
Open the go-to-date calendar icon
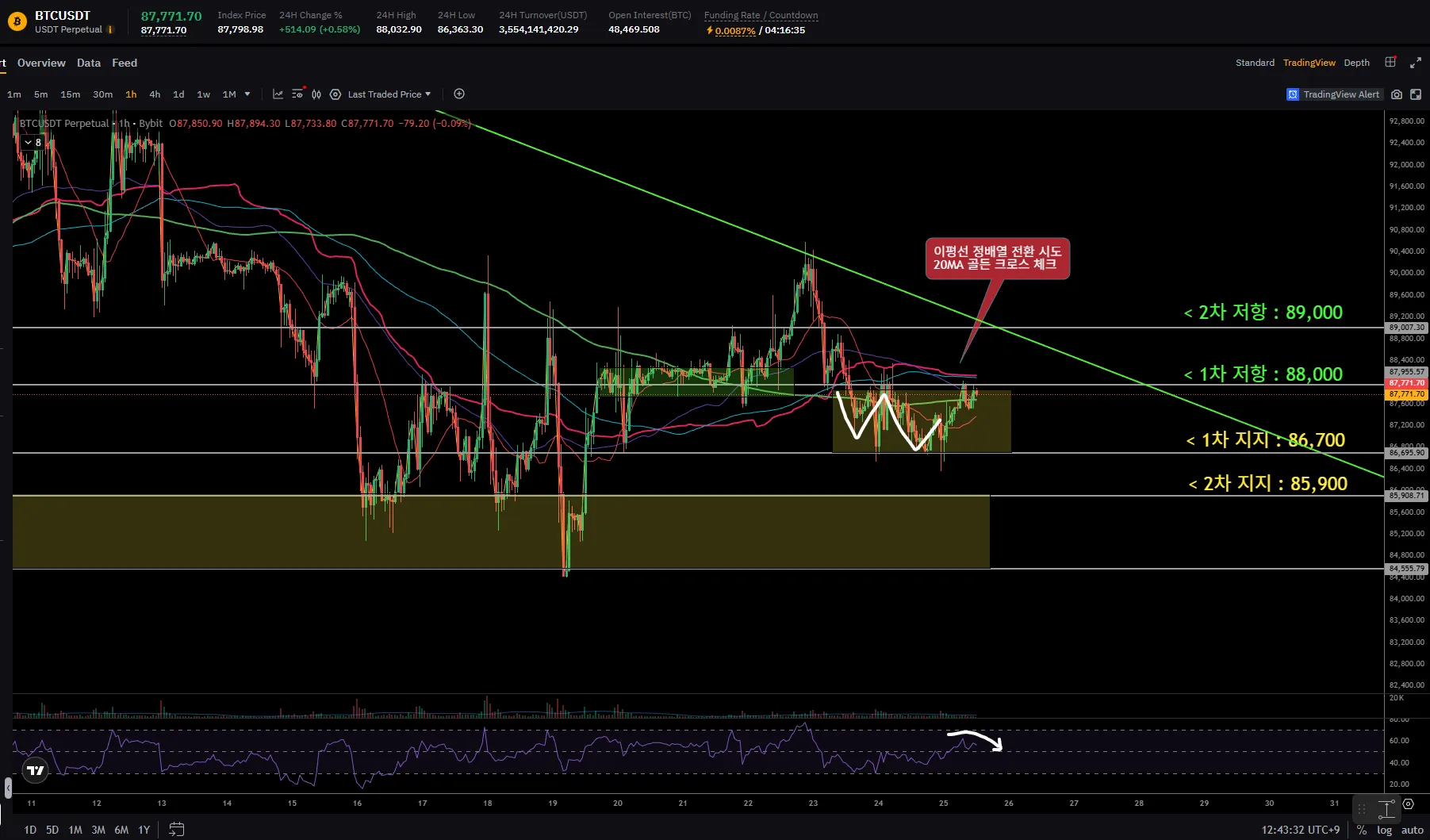pyautogui.click(x=177, y=830)
